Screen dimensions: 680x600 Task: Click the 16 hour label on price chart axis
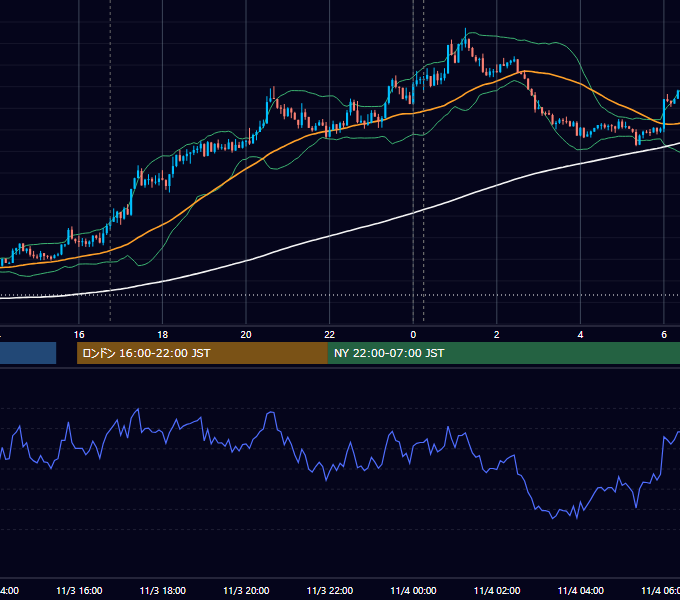79,335
